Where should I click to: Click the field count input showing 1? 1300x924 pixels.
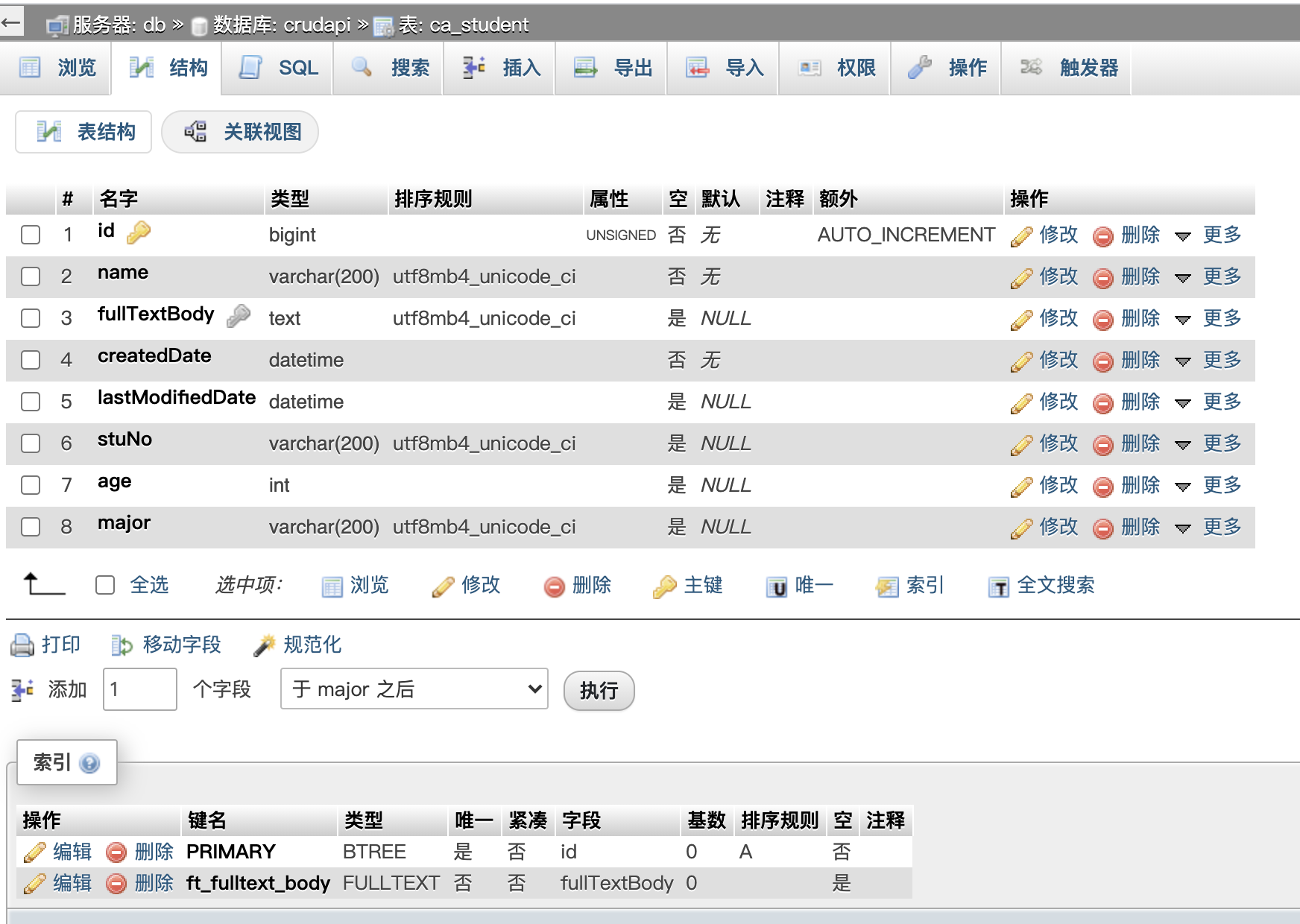pos(139,689)
